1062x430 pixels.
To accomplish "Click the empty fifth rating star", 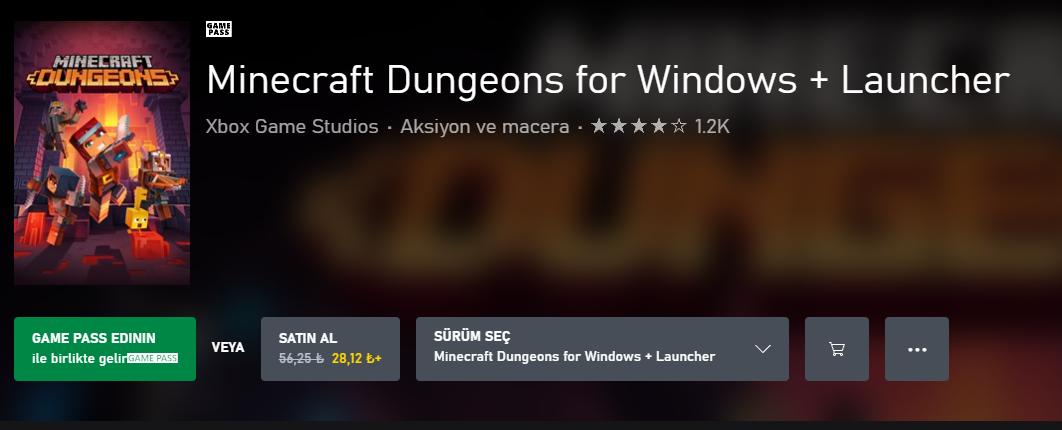I will (x=679, y=126).
